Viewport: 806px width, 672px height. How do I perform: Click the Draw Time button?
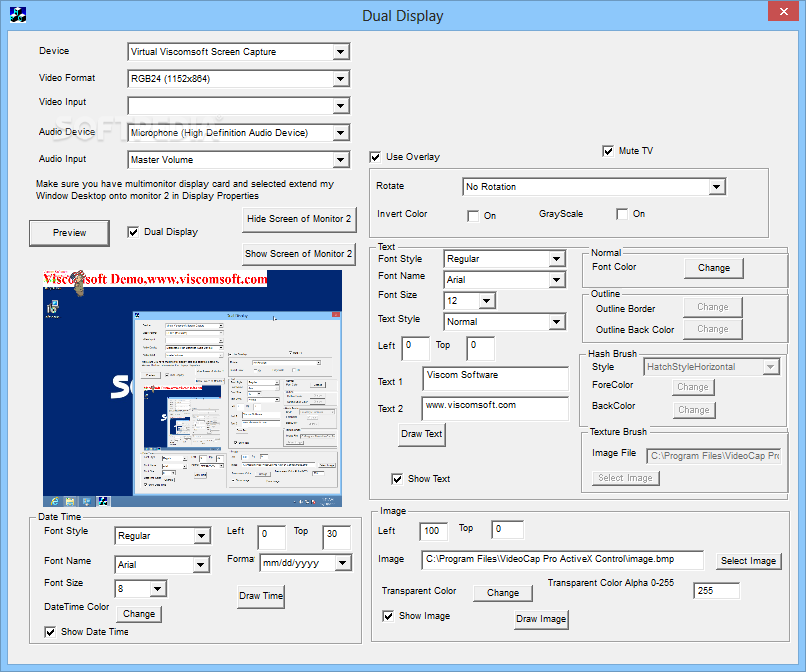pyautogui.click(x=261, y=596)
